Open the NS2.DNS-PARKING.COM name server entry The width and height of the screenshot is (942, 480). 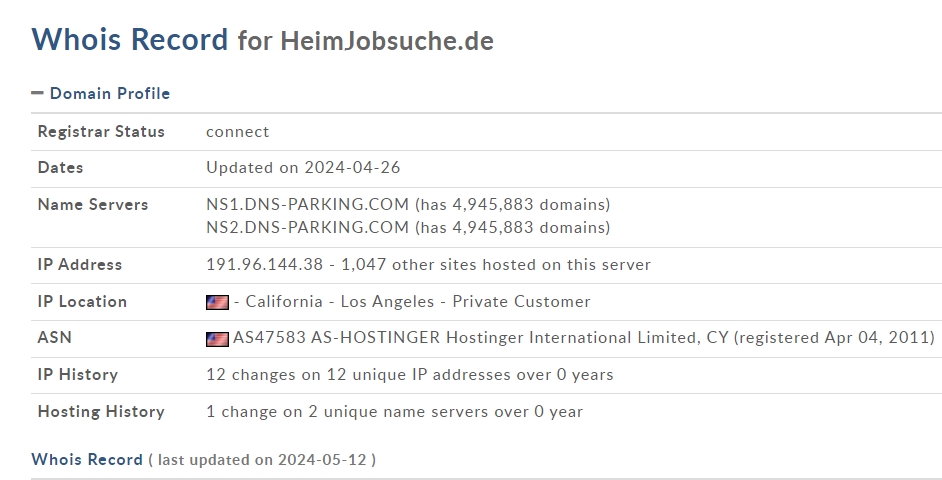[308, 227]
